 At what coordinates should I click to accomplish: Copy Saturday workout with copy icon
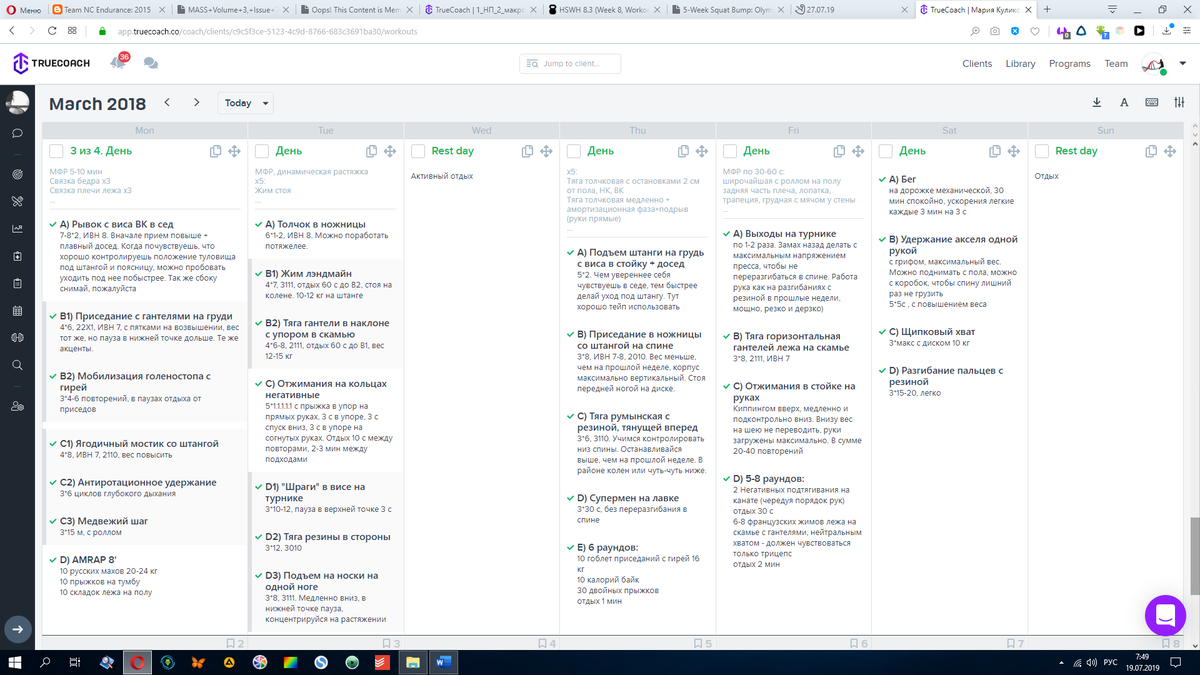(997, 151)
